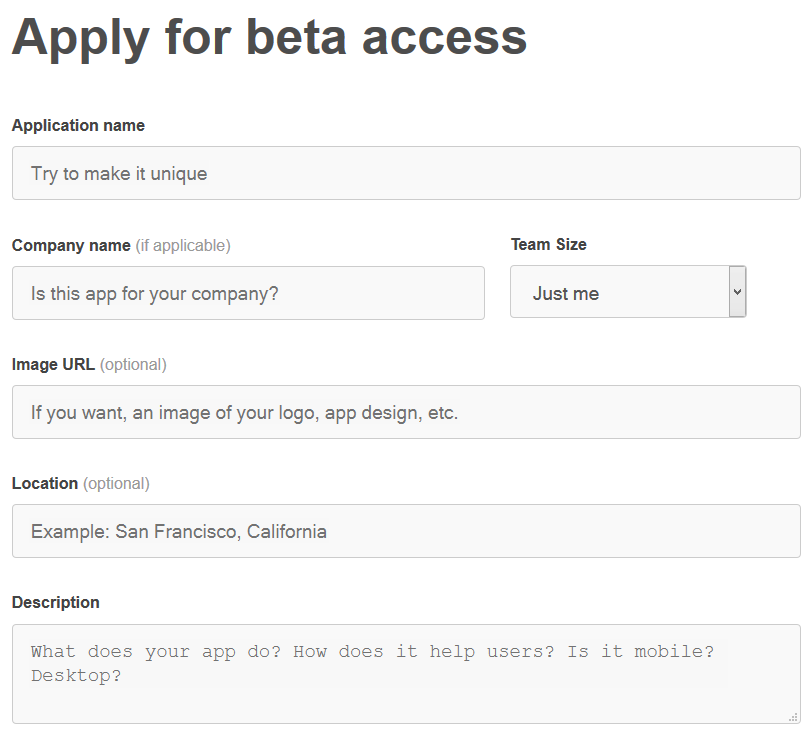
Task: Click the Application name input field
Action: coord(405,173)
